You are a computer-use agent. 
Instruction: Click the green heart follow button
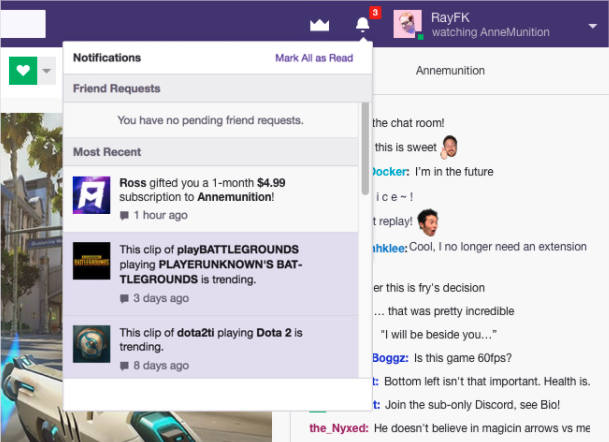[23, 71]
